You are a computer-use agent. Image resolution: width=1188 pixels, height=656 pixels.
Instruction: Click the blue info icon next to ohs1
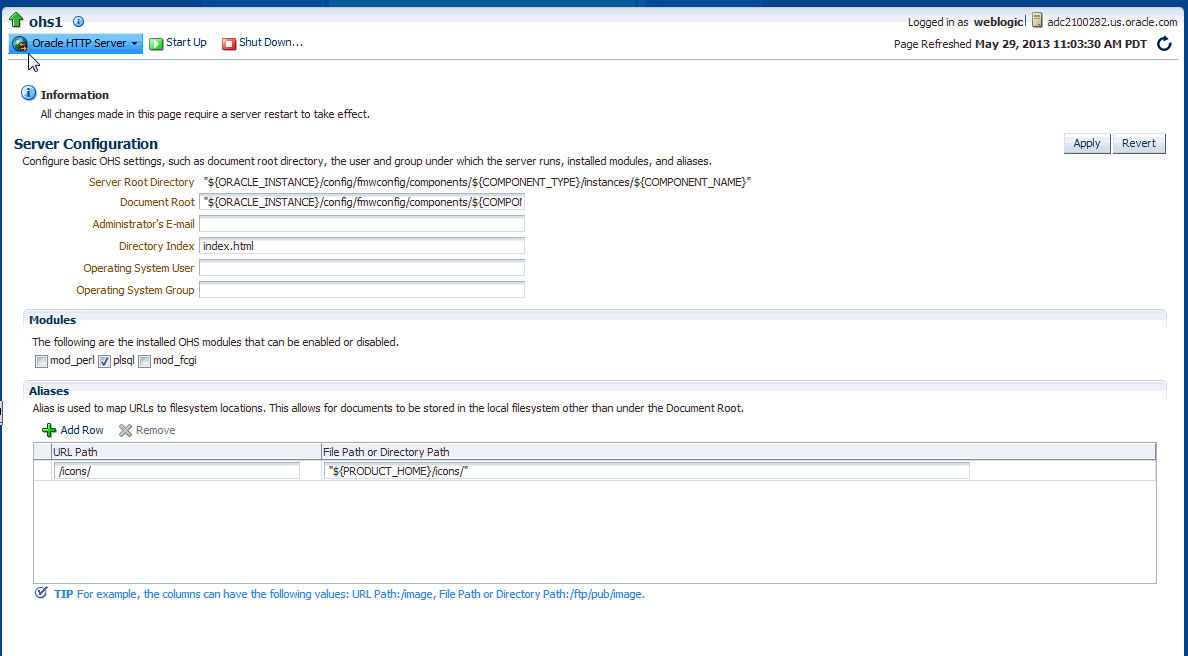point(78,22)
